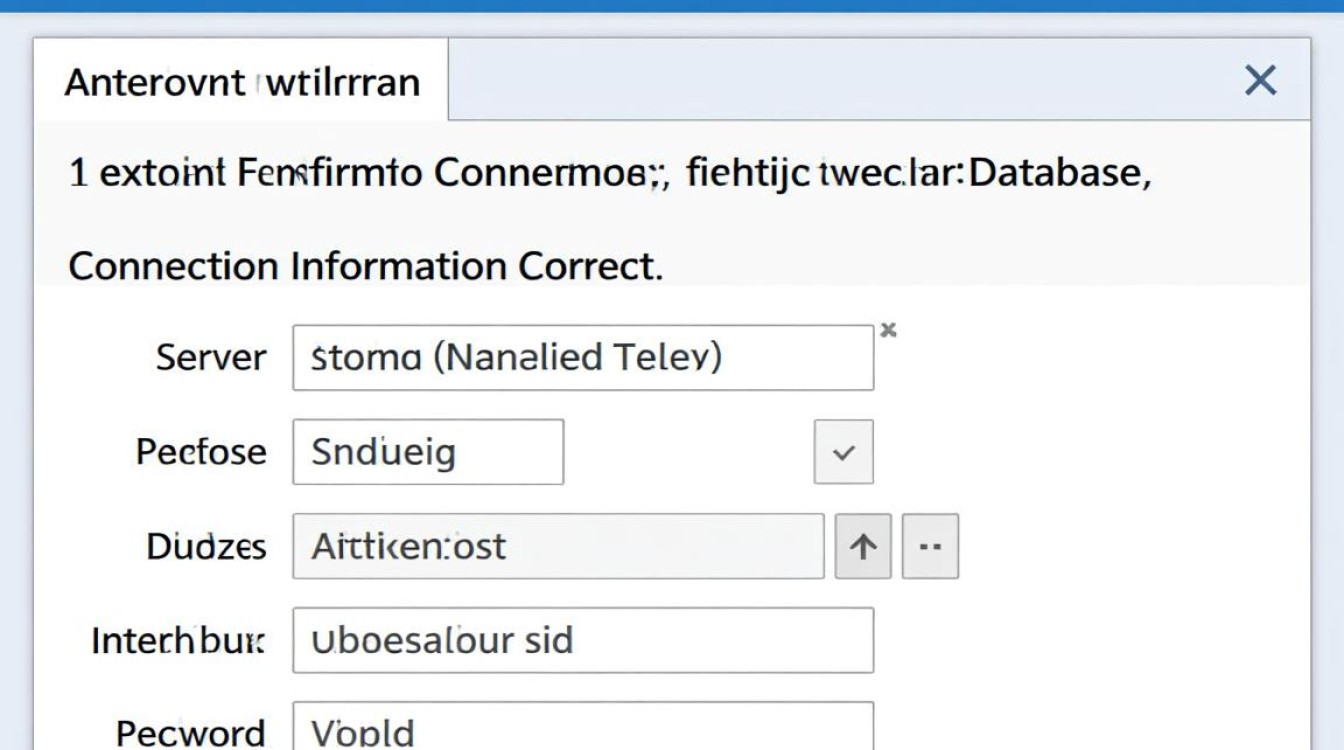This screenshot has height=750, width=1344.
Task: Click the "Dudzes" field label
Action: (206, 546)
